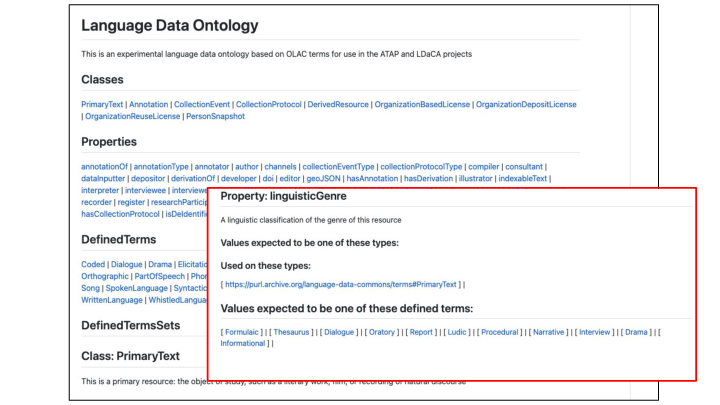
Task: Open the annotationOf property link
Action: tap(105, 166)
